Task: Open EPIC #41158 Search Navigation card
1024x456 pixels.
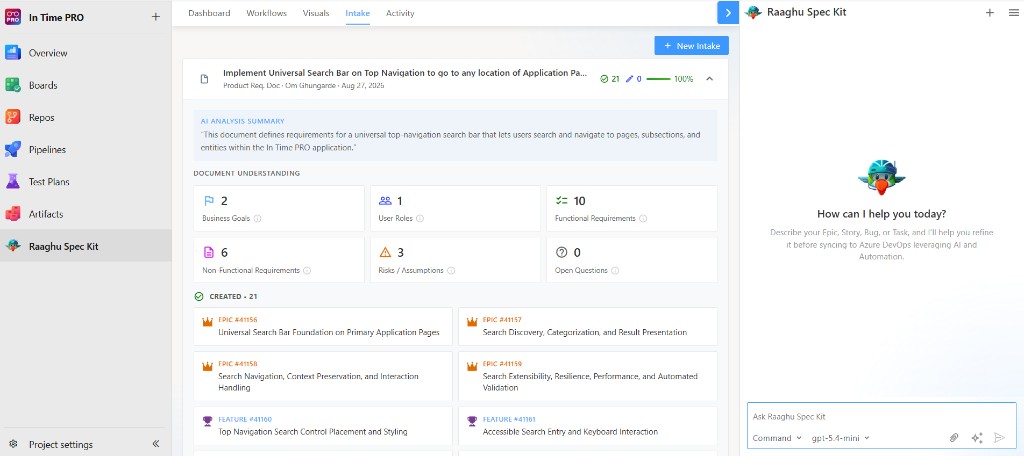Action: pyautogui.click(x=323, y=376)
